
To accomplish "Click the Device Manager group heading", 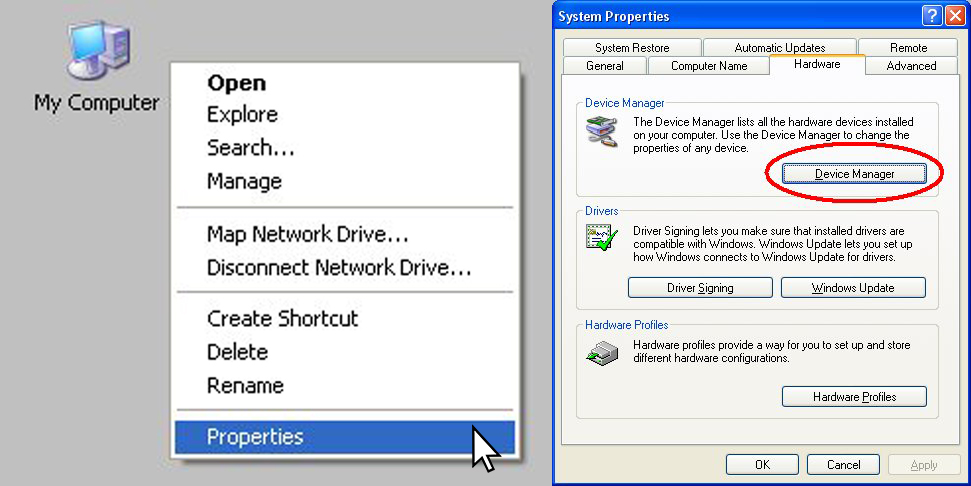I will point(624,103).
